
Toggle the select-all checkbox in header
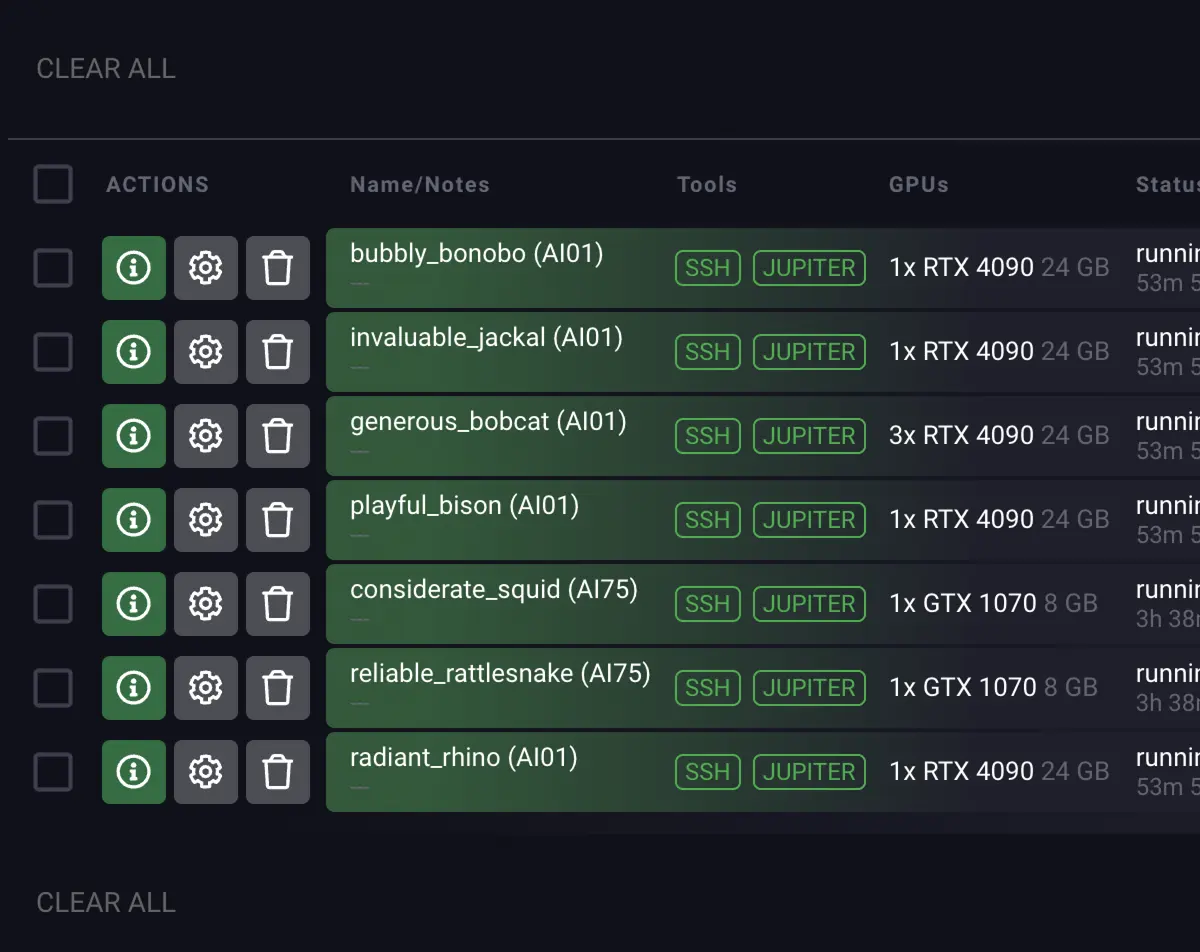click(53, 184)
